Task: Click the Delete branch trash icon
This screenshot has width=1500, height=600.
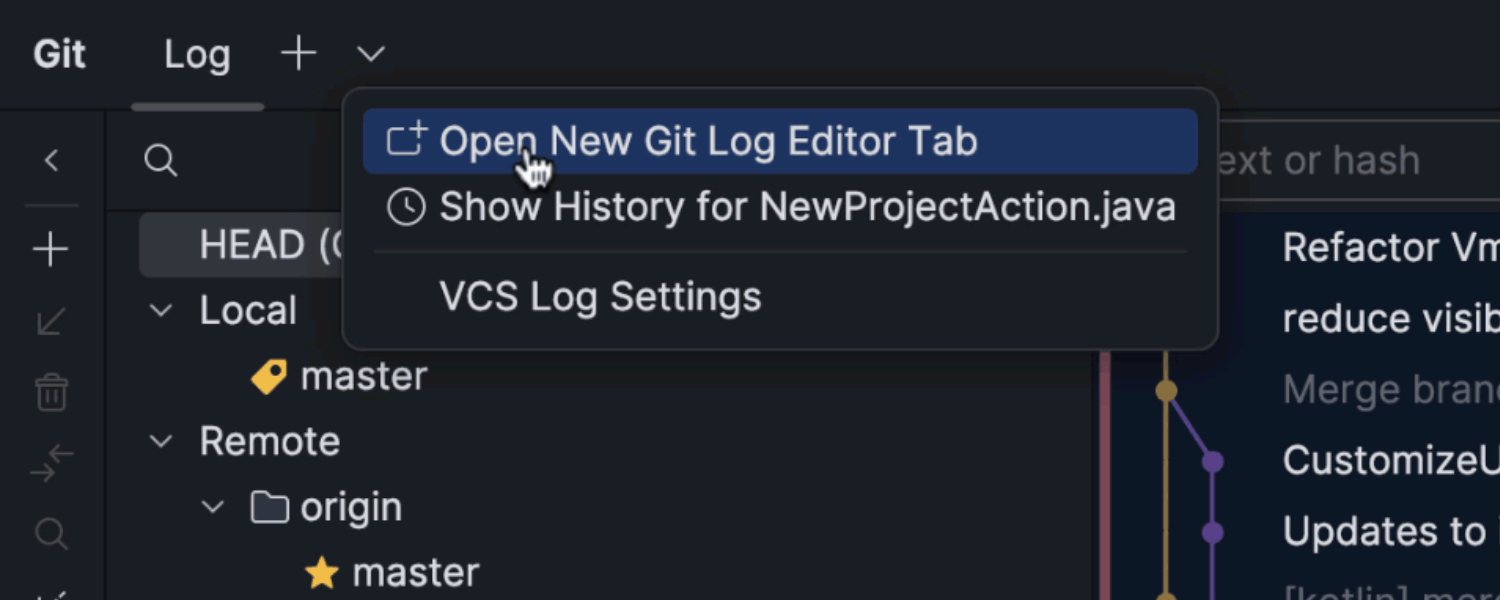Action: (x=51, y=393)
